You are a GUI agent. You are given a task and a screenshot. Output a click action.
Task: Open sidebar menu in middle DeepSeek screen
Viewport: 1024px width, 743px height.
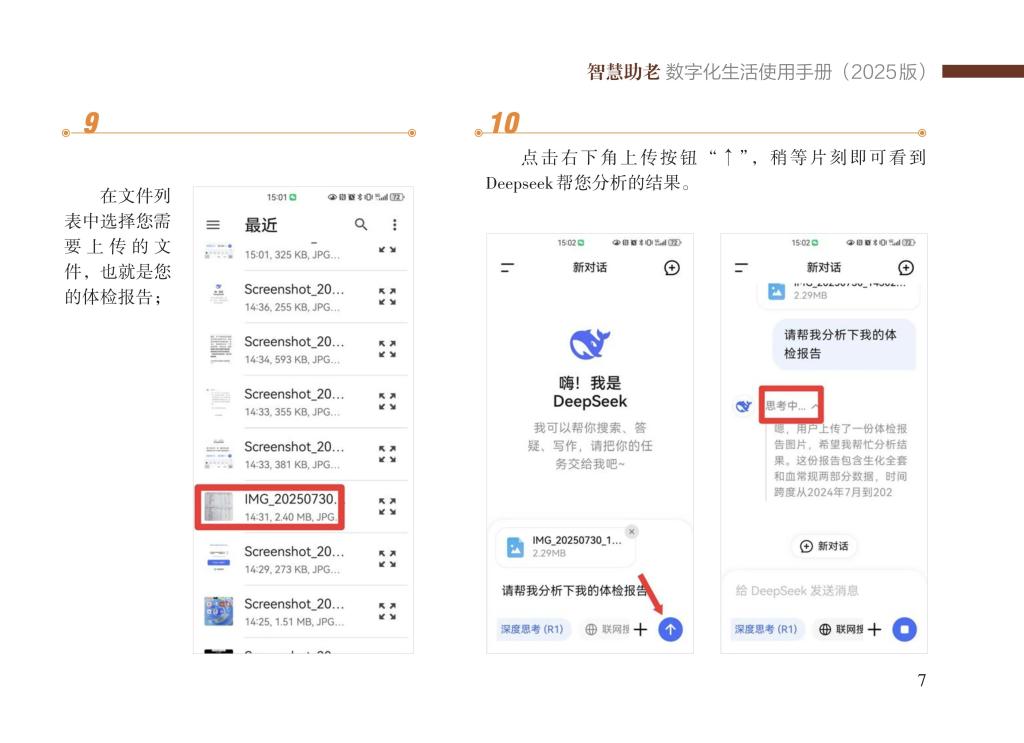507,268
